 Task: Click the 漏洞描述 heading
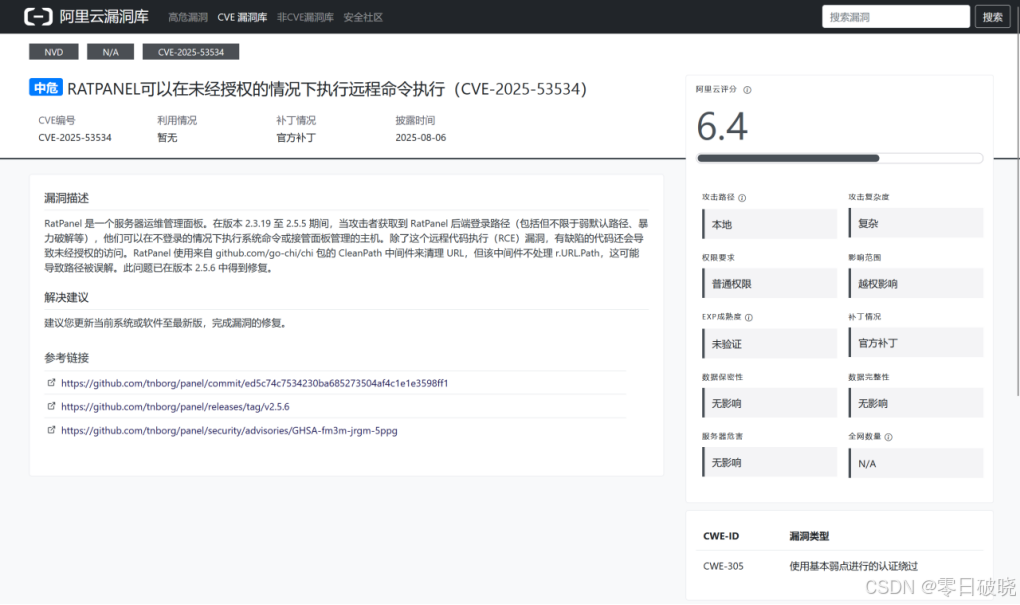tap(66, 198)
